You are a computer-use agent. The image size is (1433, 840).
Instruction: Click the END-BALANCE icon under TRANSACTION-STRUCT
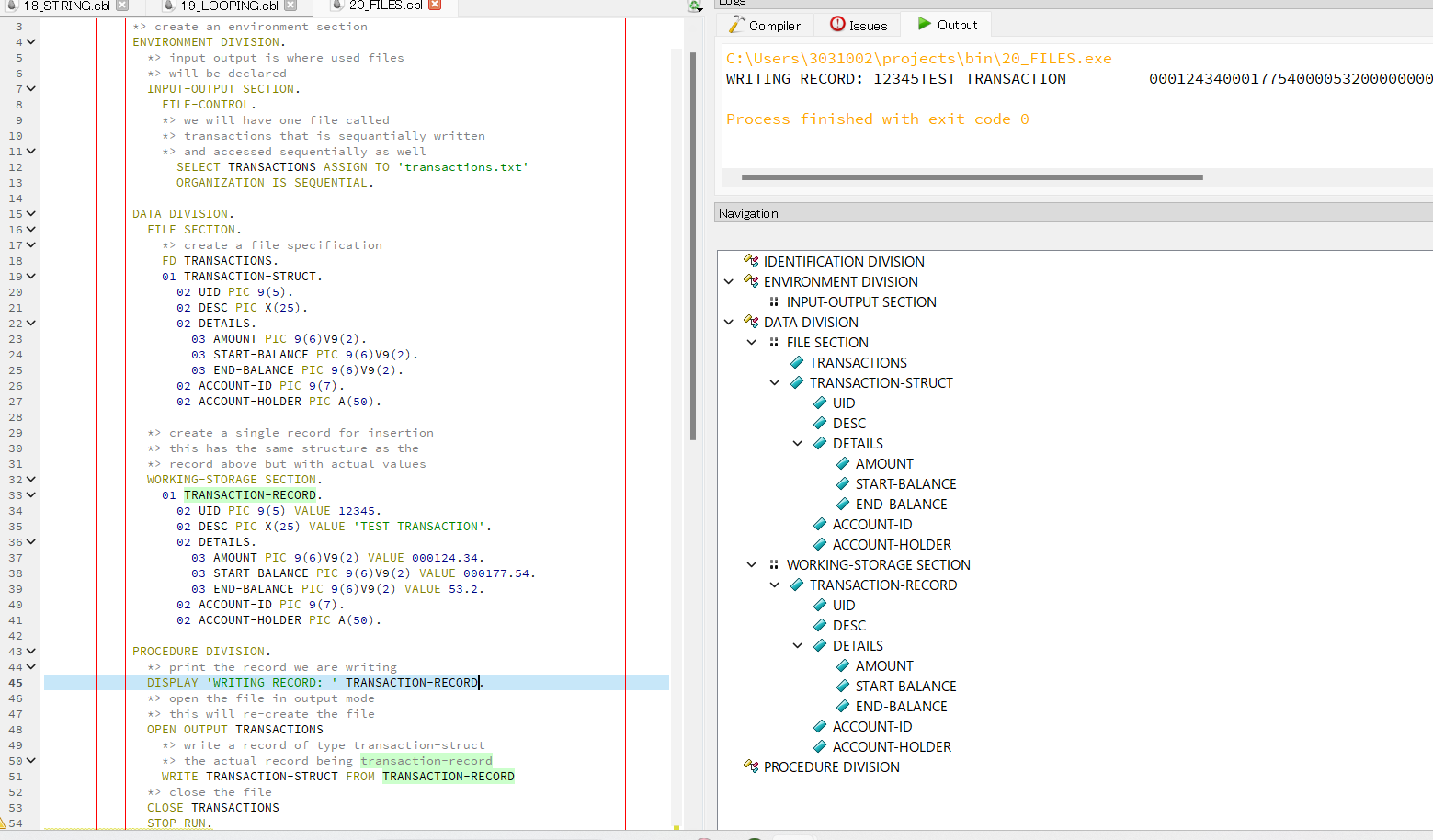click(x=843, y=504)
